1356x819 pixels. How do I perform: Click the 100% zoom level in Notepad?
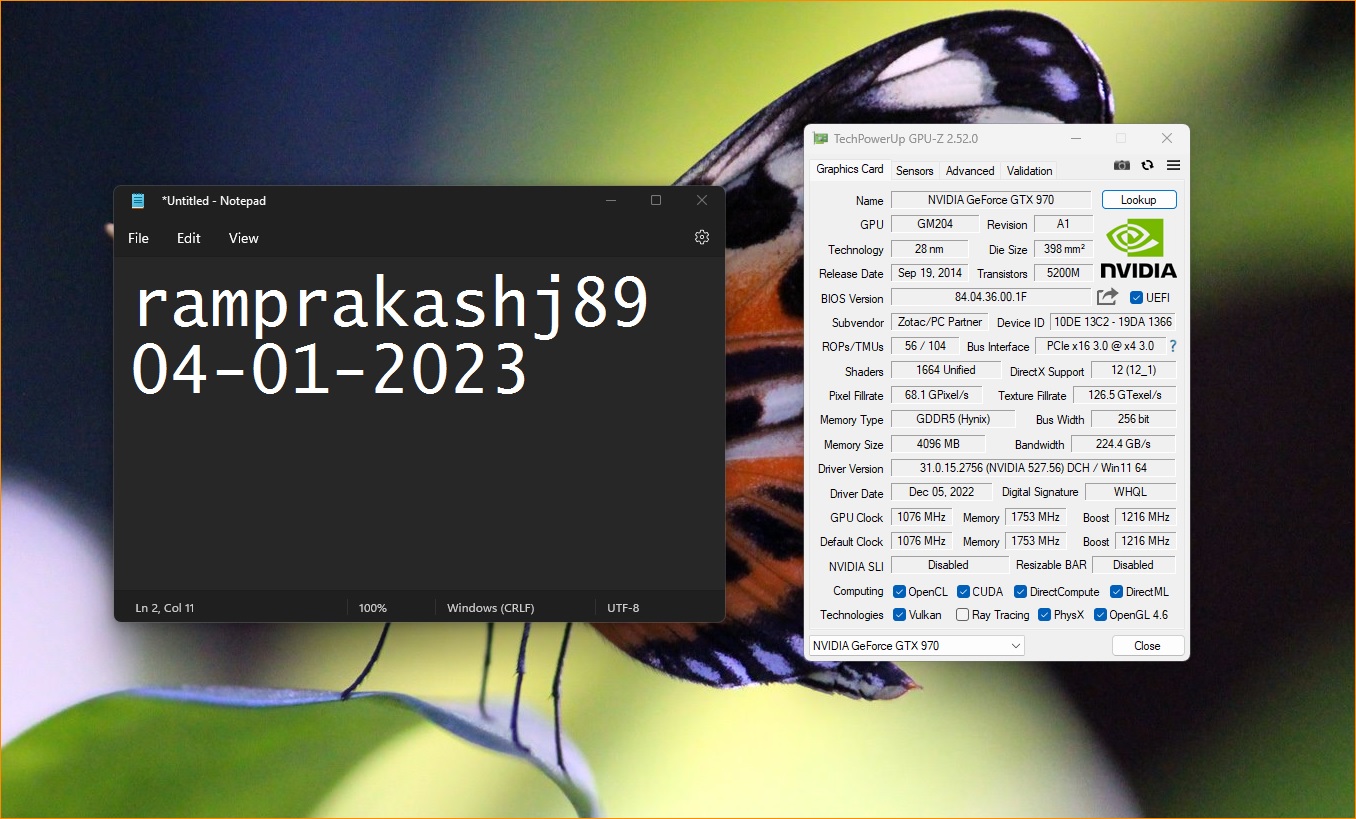click(x=373, y=608)
